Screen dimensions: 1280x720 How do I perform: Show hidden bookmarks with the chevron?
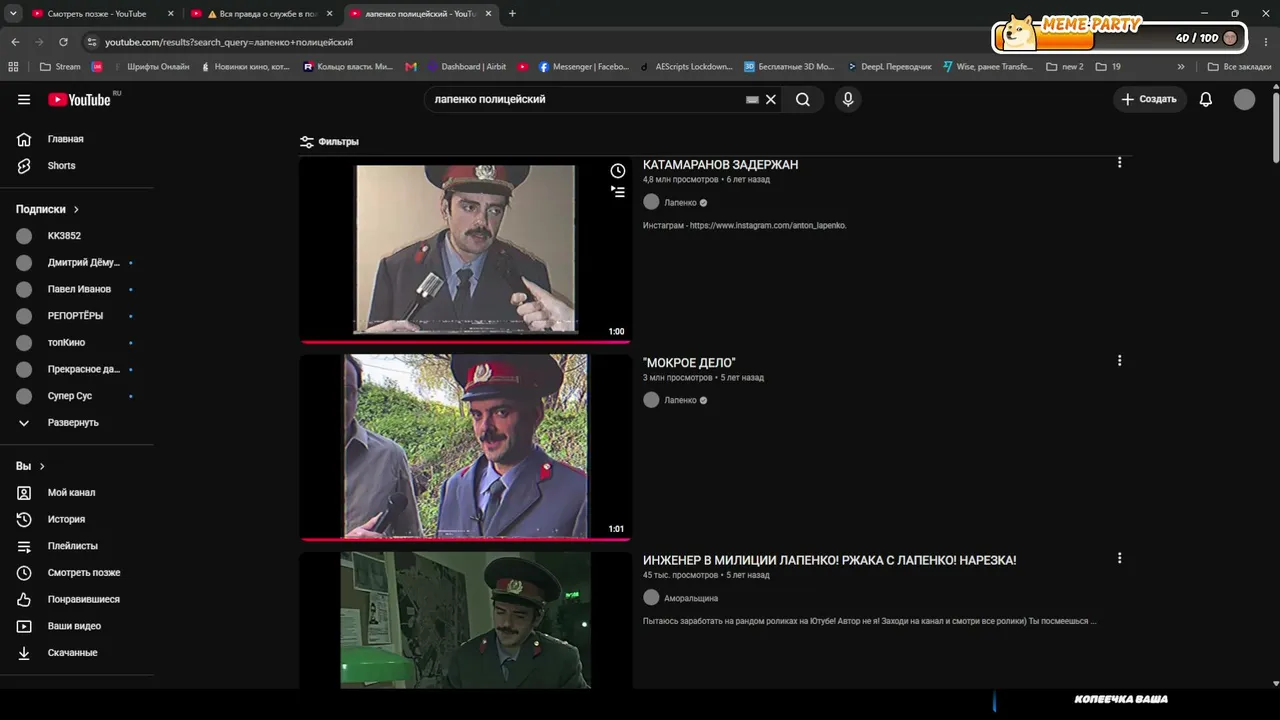coord(1181,67)
